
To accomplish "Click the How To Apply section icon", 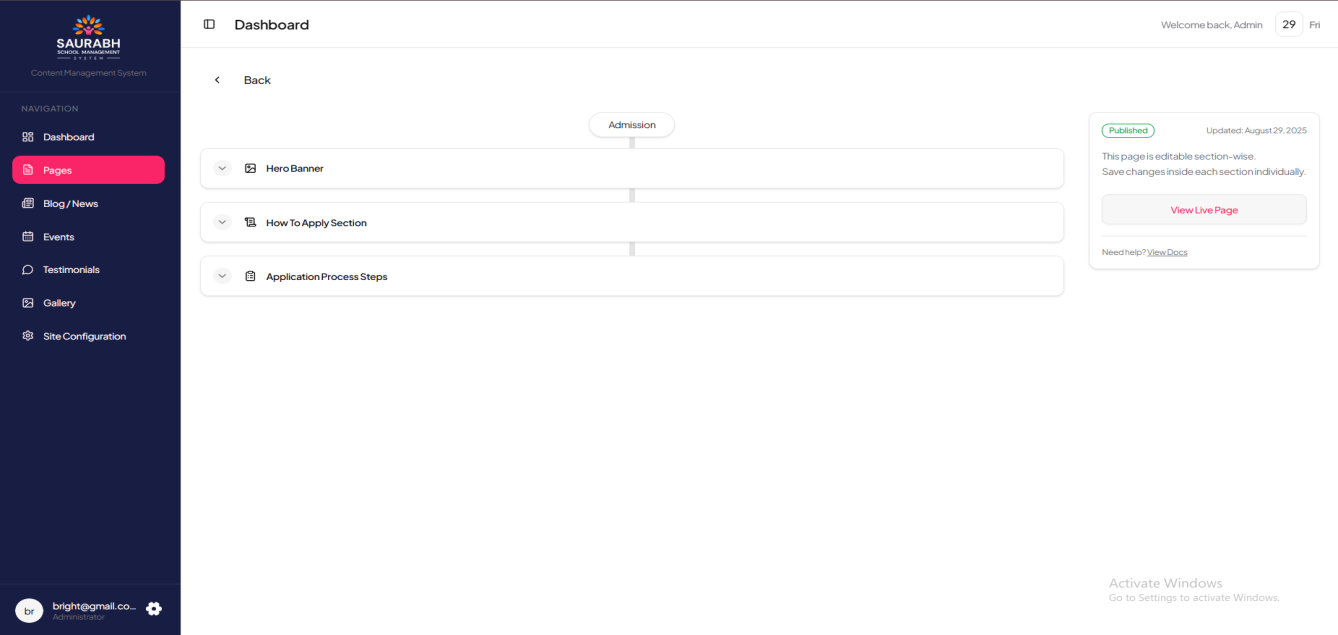I will pyautogui.click(x=250, y=222).
